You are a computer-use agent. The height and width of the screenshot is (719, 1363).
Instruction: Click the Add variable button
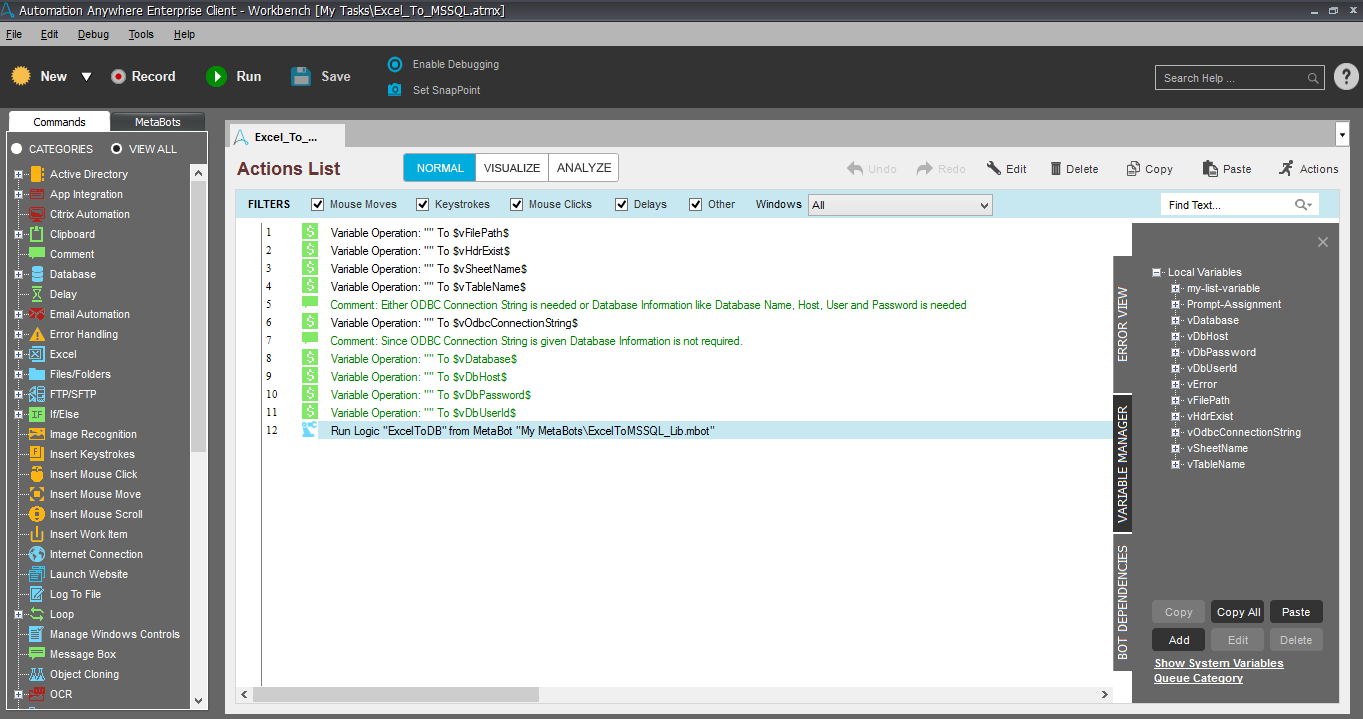pos(1179,640)
